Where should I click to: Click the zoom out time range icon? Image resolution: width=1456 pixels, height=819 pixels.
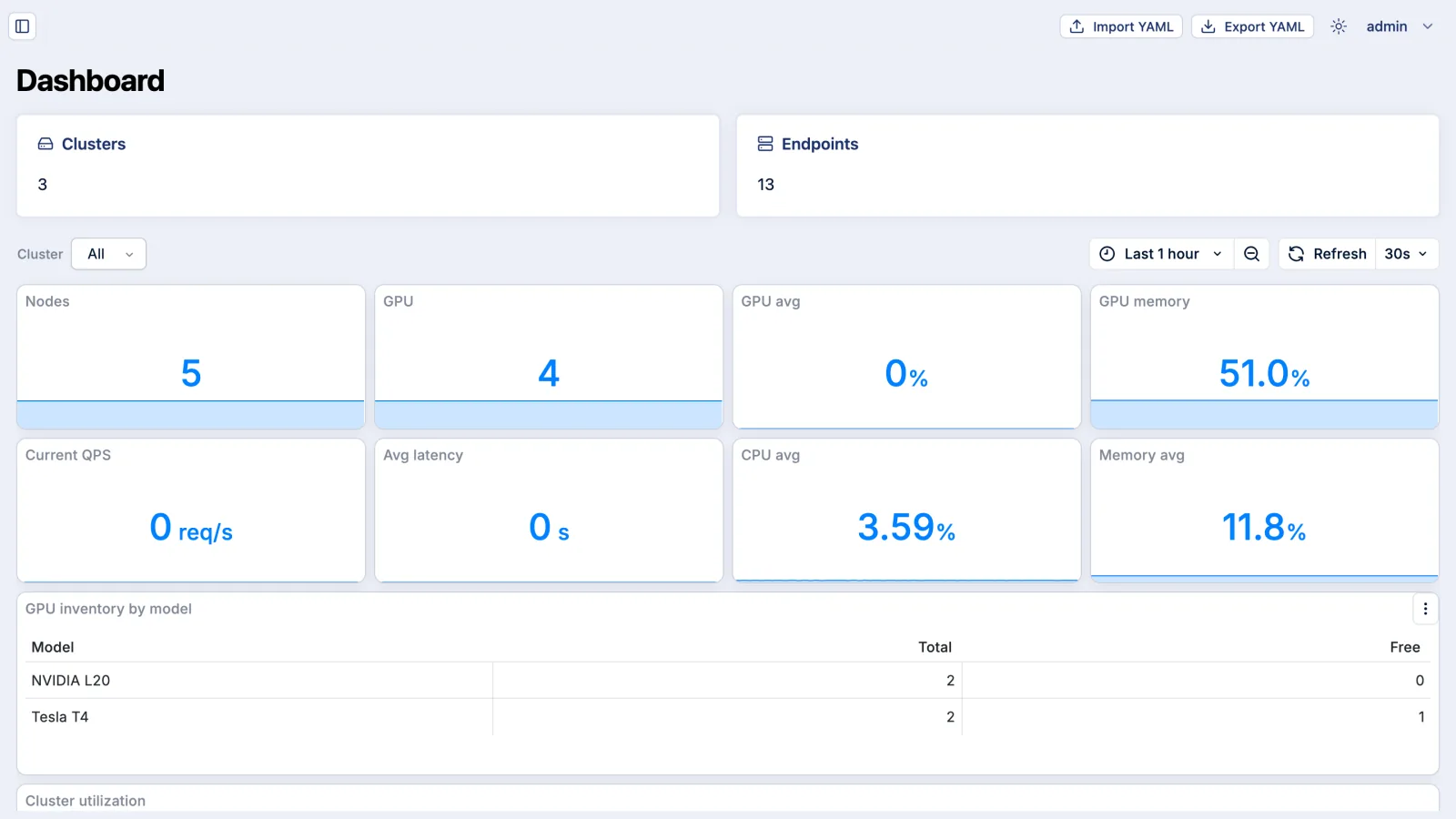coord(1251,254)
